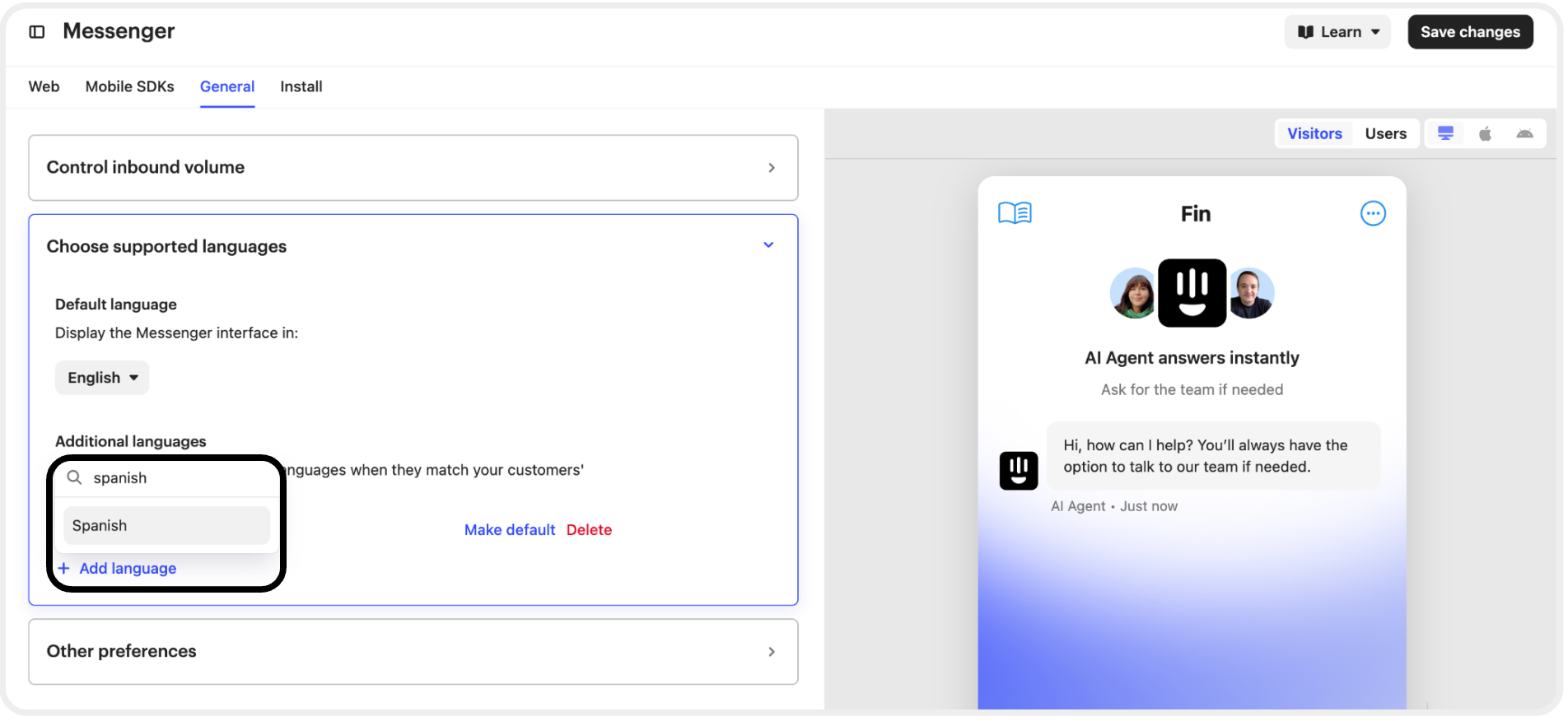Image resolution: width=1568 pixels, height=721 pixels.
Task: Select the General tab
Action: click(227, 86)
